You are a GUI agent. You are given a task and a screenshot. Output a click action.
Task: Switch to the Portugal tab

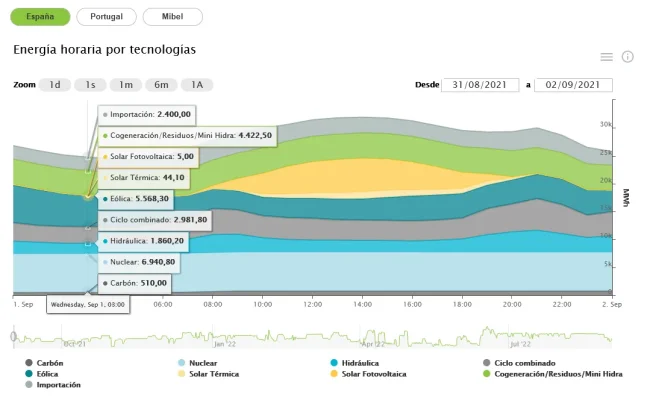click(x=106, y=17)
